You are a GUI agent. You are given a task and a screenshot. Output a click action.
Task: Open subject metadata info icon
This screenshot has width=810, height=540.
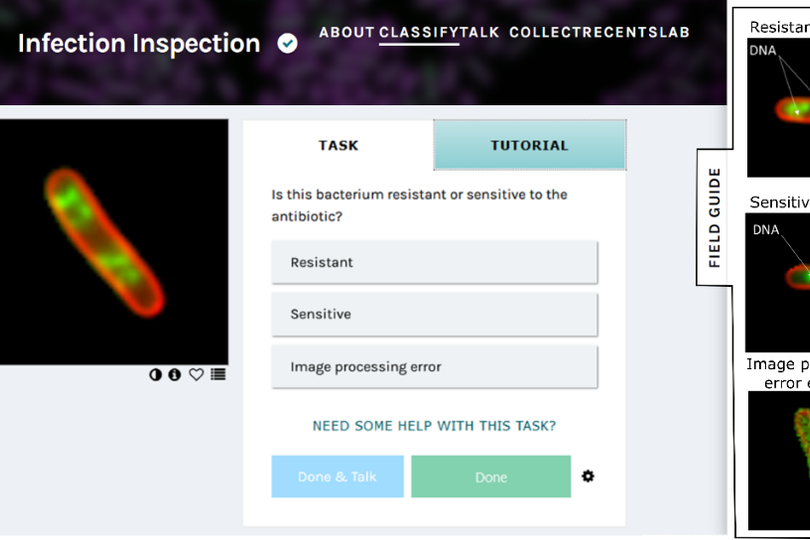point(175,375)
